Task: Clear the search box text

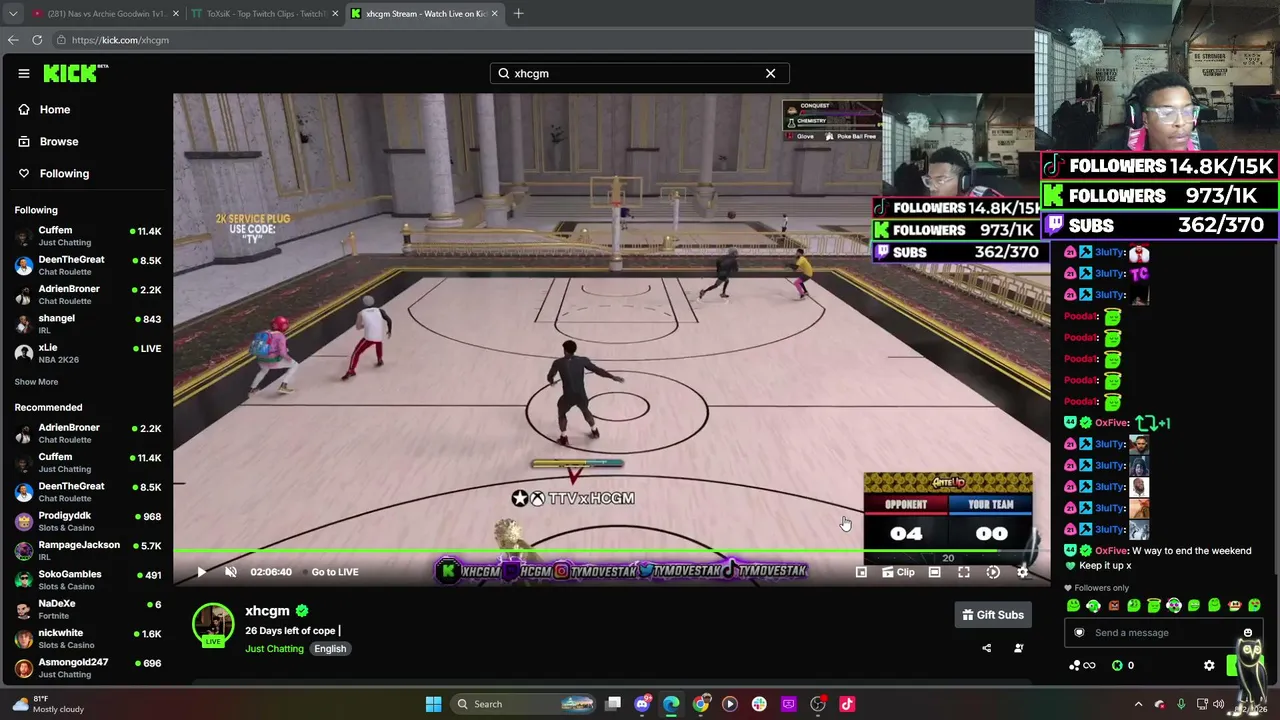Action: tap(770, 73)
